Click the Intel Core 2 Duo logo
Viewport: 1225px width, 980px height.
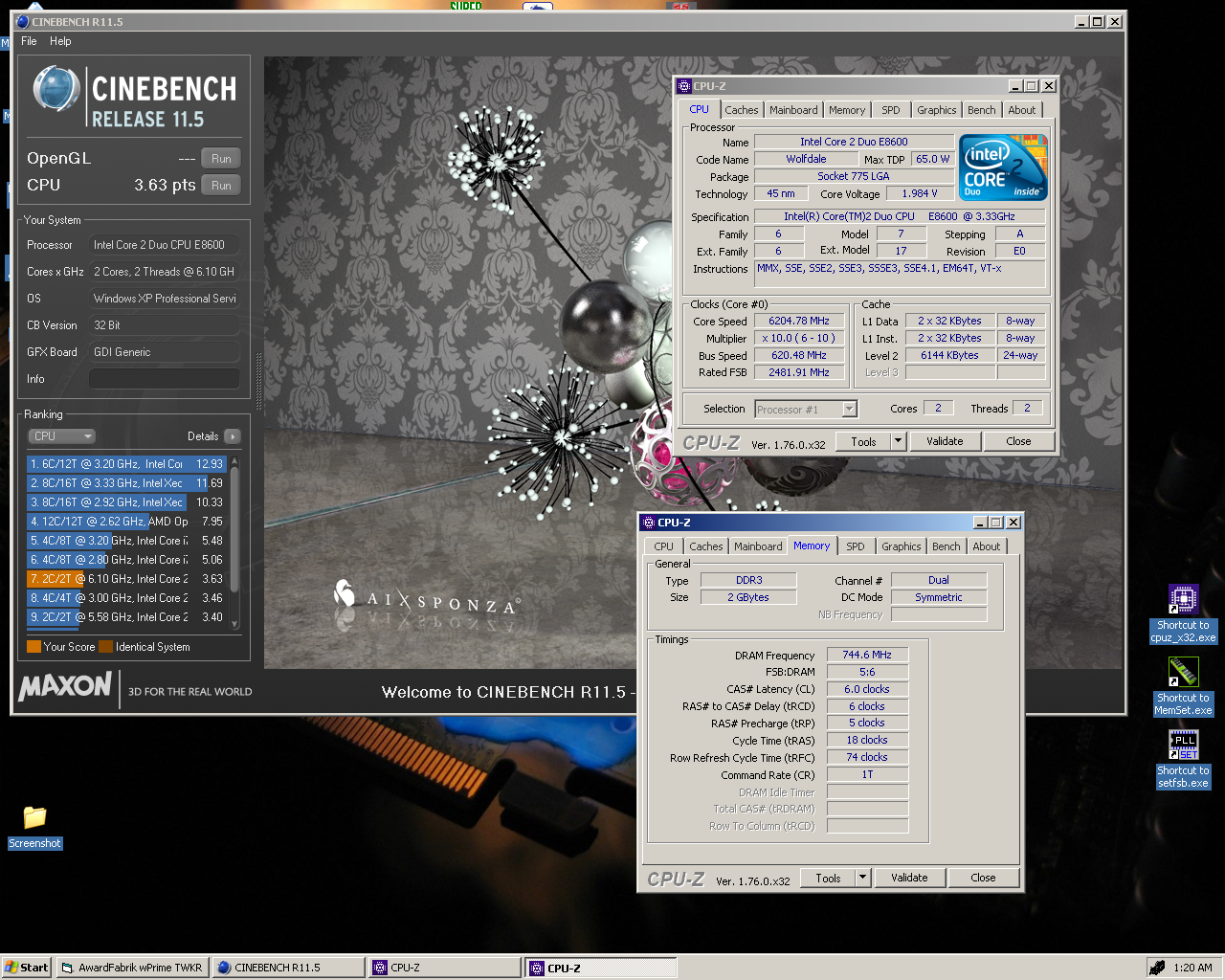point(1004,167)
